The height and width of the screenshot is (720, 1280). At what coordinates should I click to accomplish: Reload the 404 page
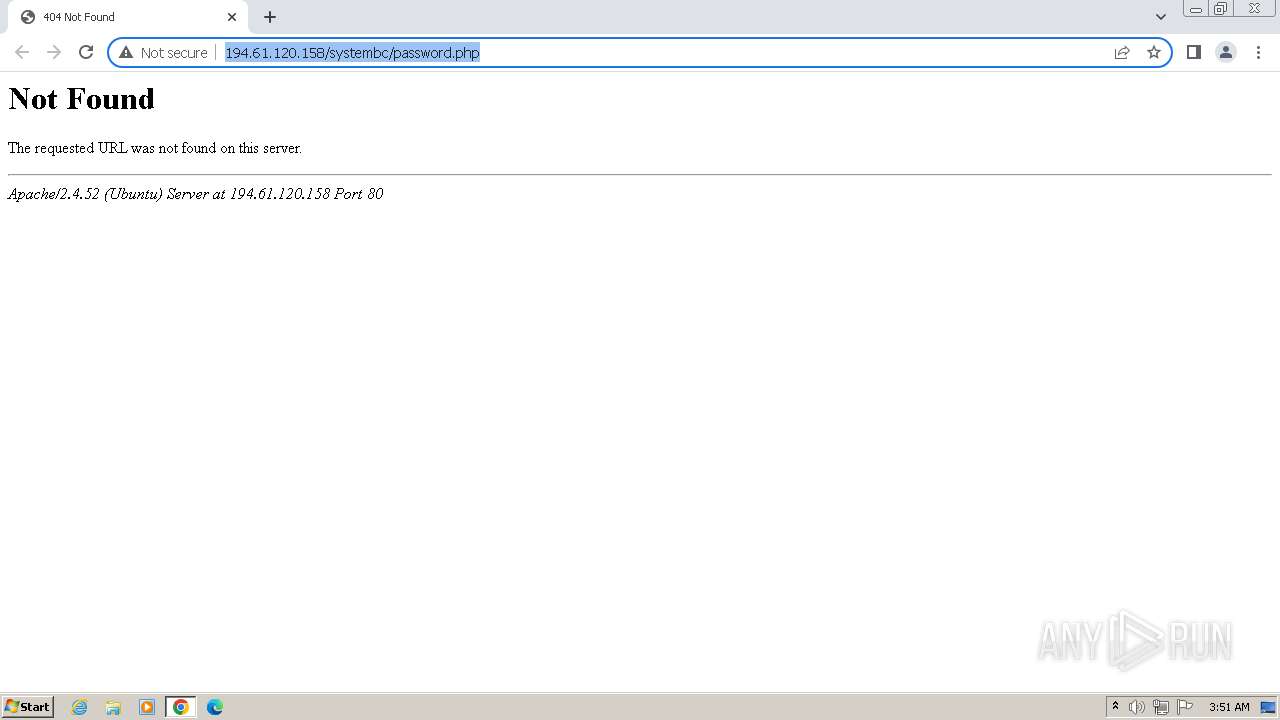[x=86, y=52]
